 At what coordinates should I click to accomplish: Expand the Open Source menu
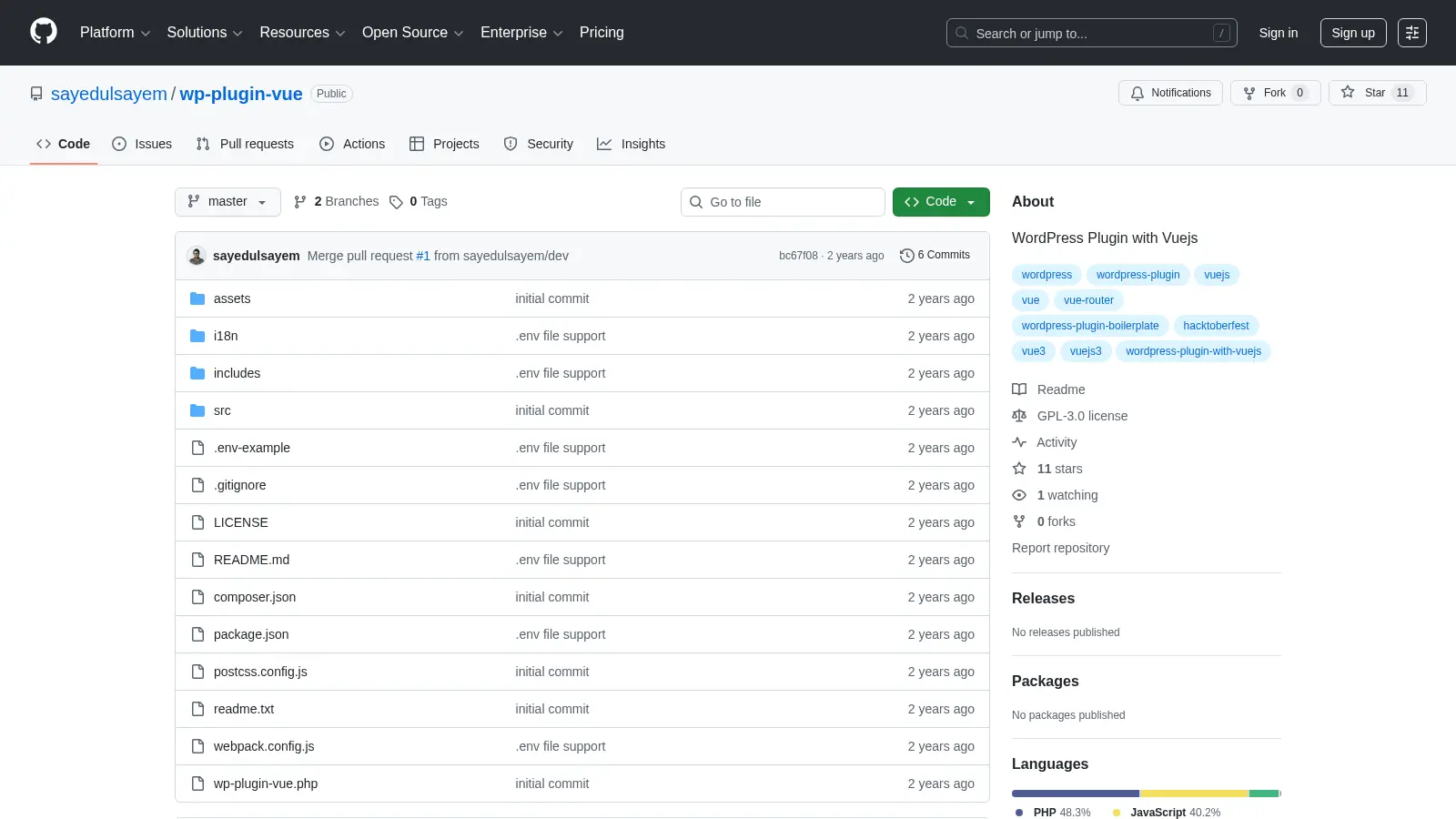pyautogui.click(x=413, y=33)
